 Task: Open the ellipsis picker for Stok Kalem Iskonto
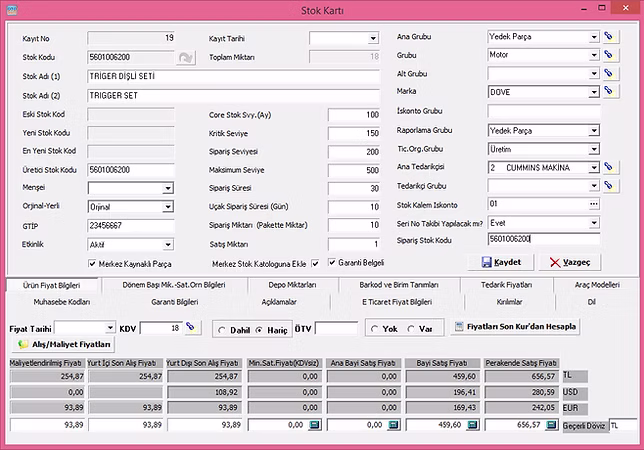(x=594, y=204)
